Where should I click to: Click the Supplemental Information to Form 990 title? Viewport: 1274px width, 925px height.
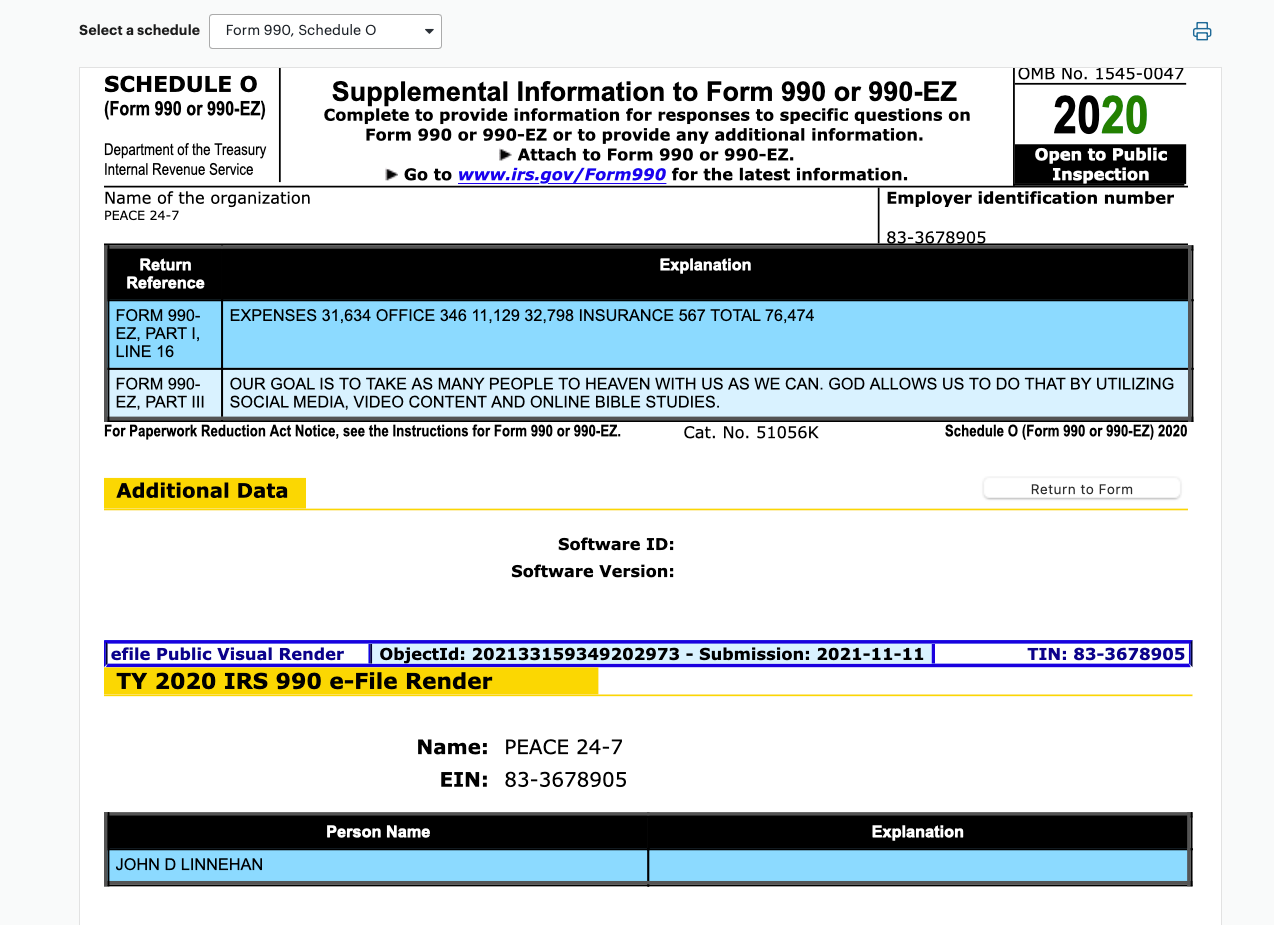645,92
